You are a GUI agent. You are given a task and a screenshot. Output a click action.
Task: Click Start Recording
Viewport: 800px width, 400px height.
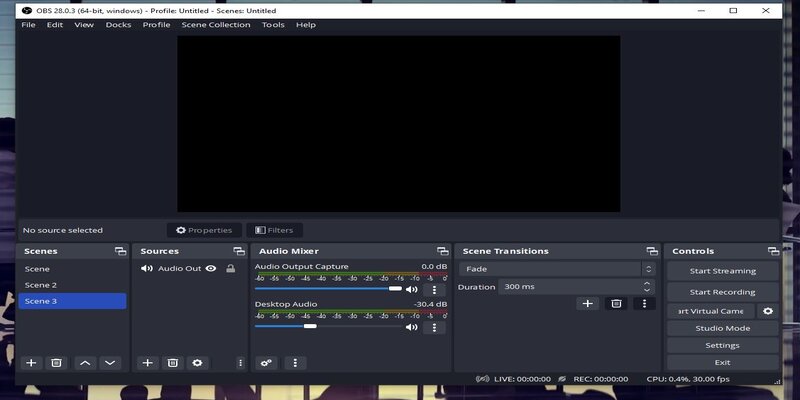[x=722, y=292]
